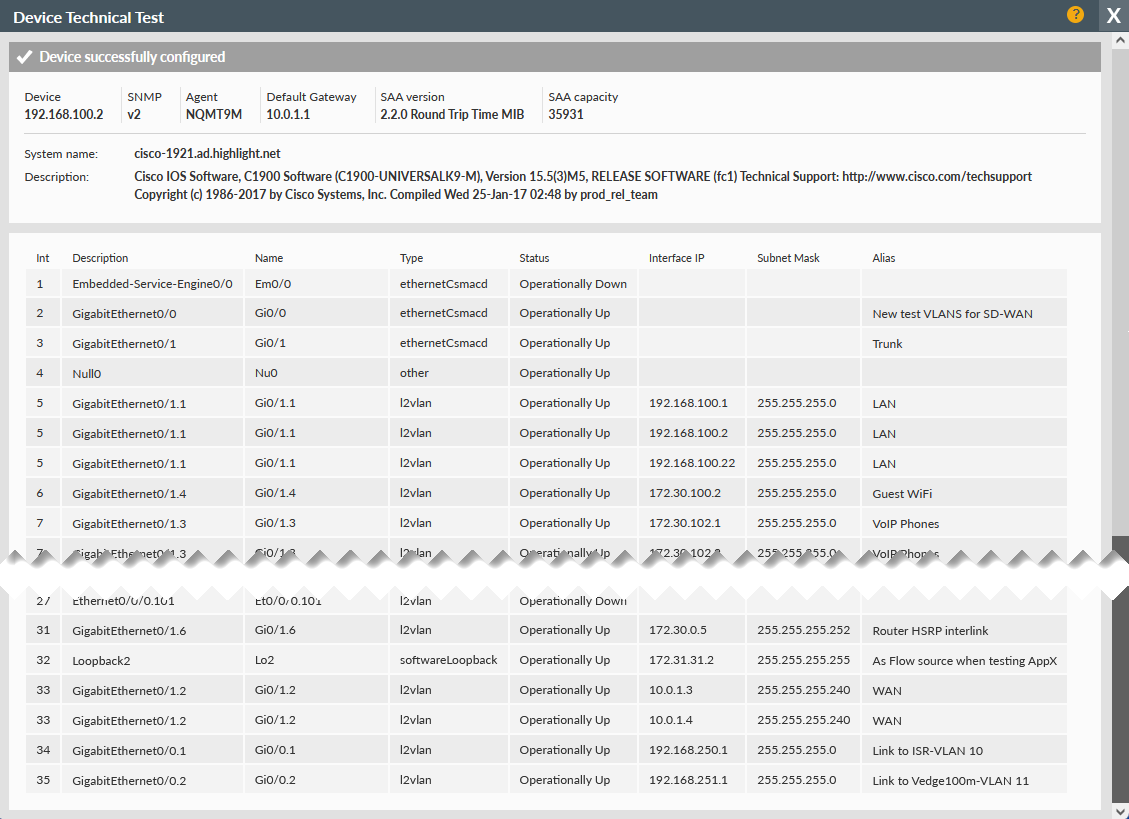Click the scrollbar up arrow

click(1120, 39)
